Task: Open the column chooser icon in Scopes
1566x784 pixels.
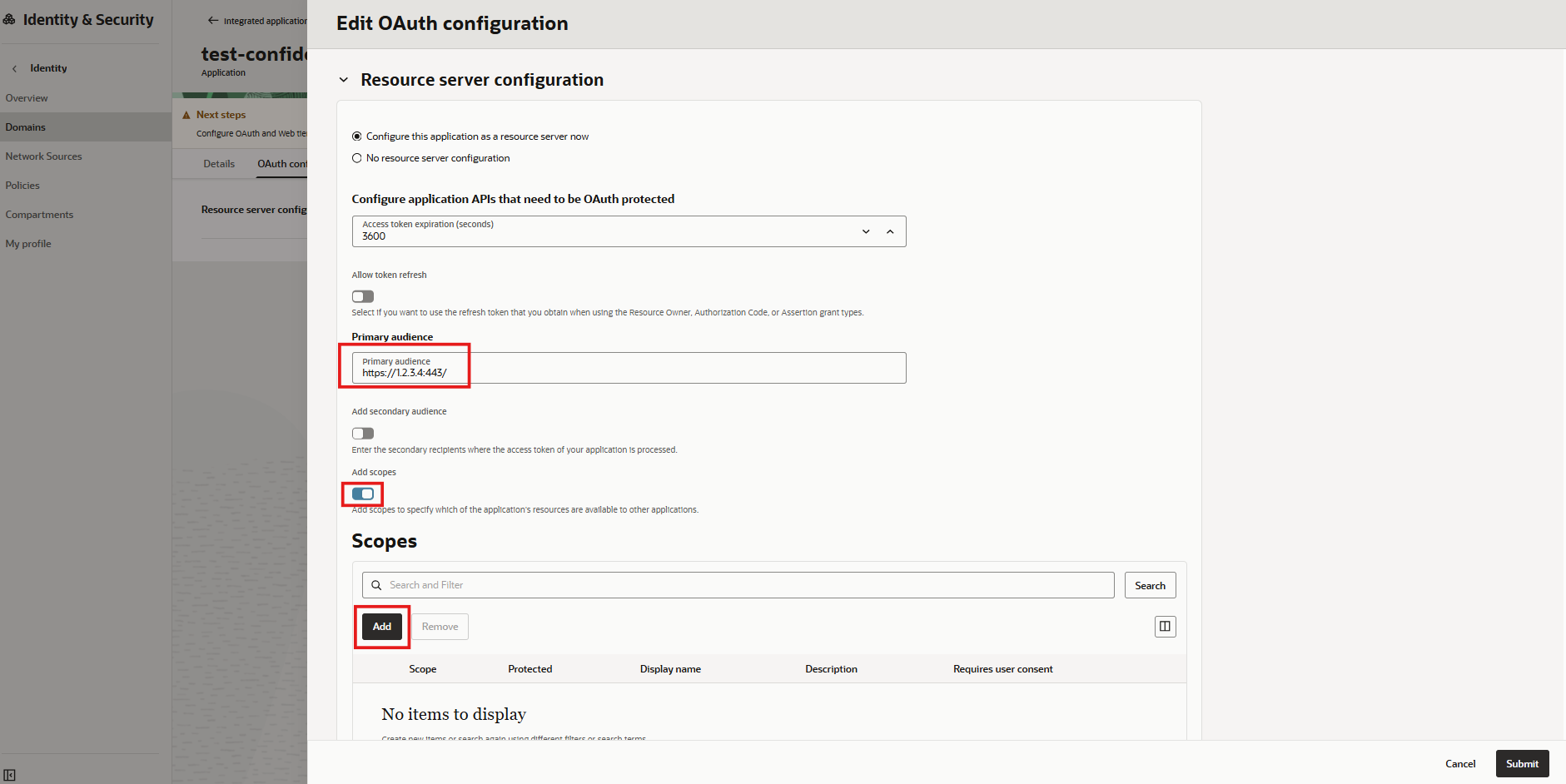Action: tap(1165, 626)
